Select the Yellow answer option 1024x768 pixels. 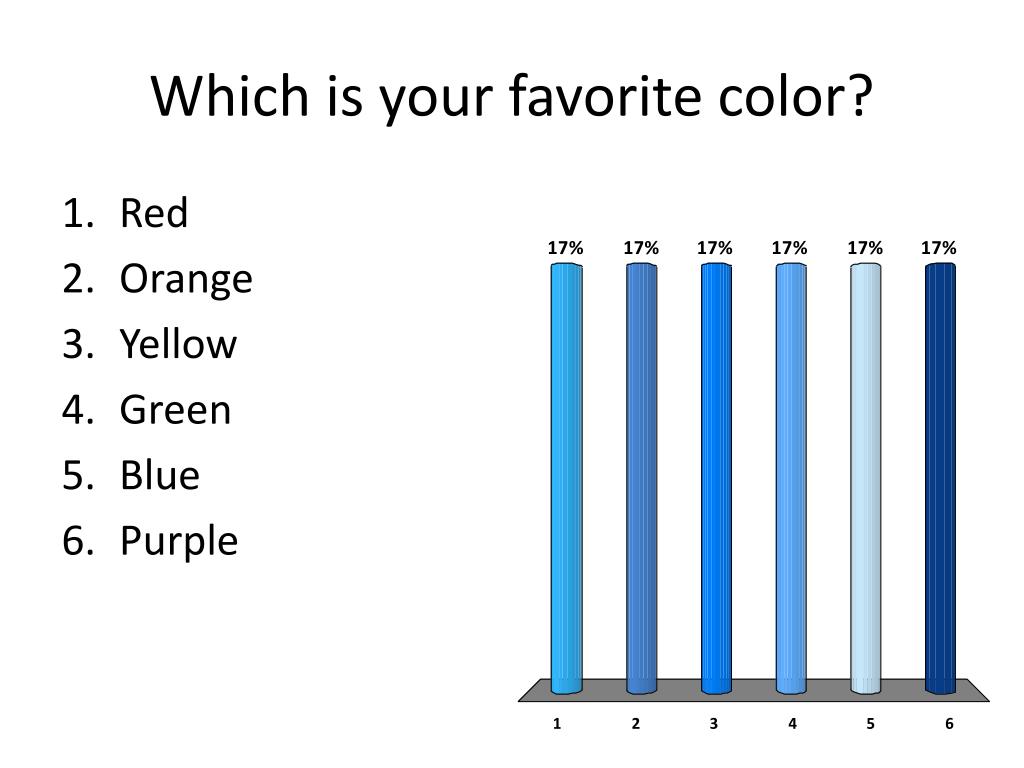pos(150,344)
